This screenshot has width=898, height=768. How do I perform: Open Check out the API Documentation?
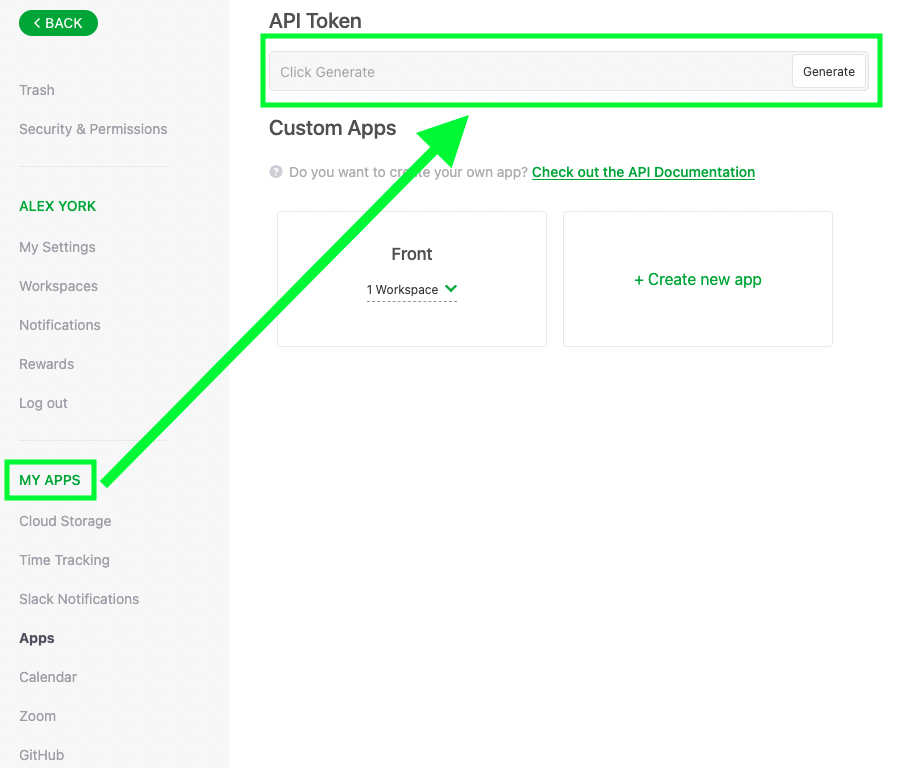(643, 172)
